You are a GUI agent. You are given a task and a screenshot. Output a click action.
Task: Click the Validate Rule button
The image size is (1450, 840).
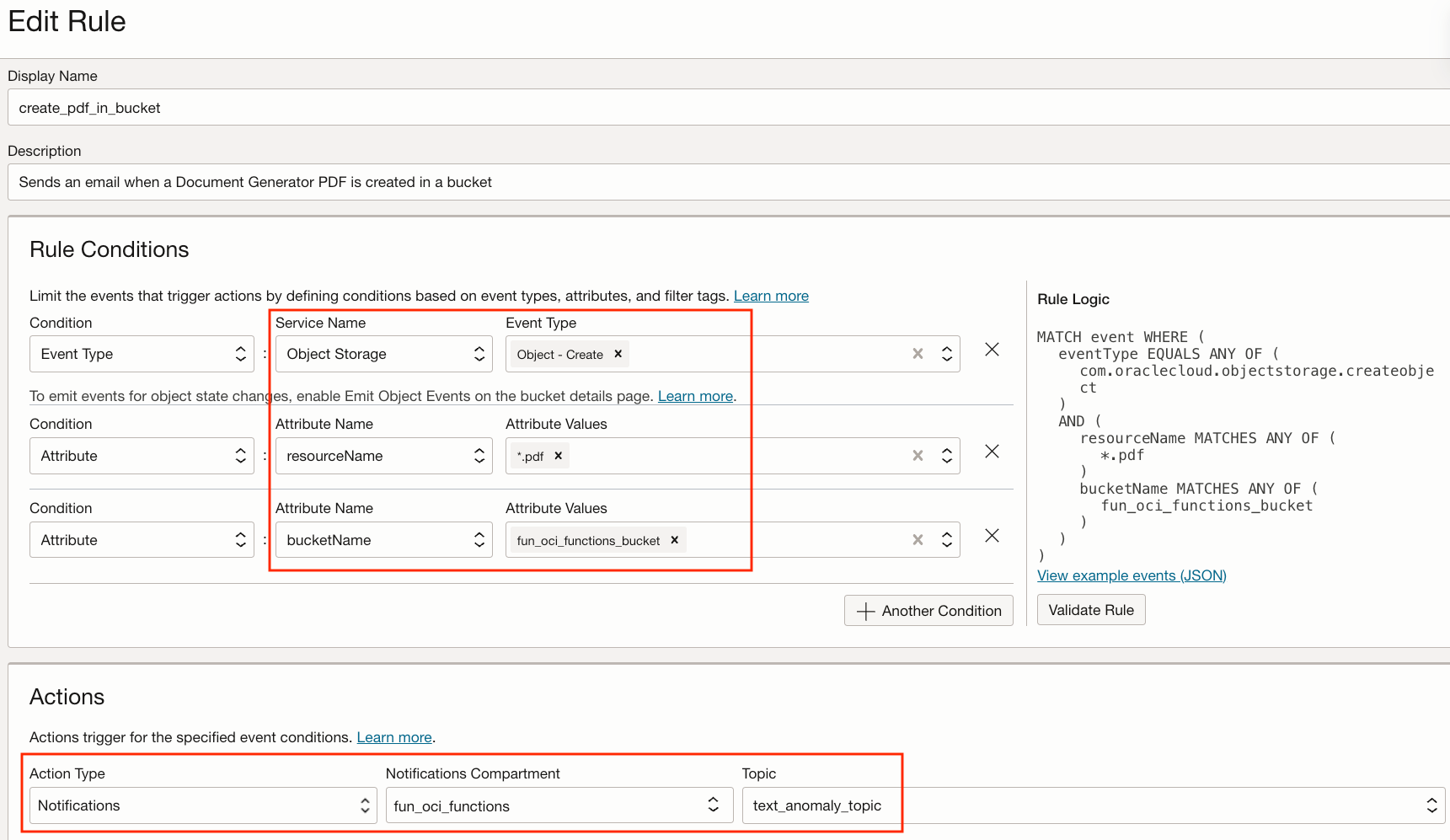1090,610
